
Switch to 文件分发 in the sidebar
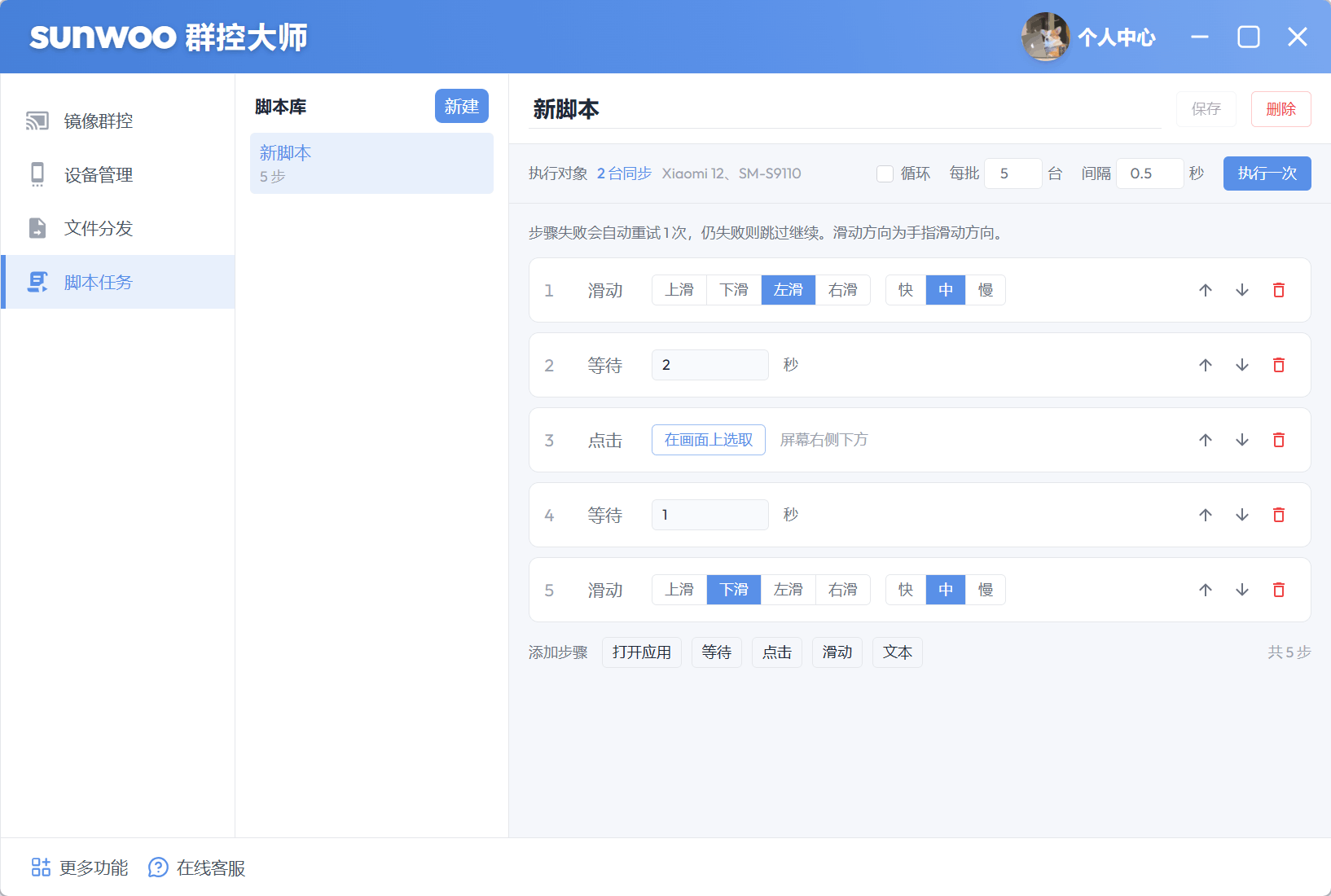(118, 229)
